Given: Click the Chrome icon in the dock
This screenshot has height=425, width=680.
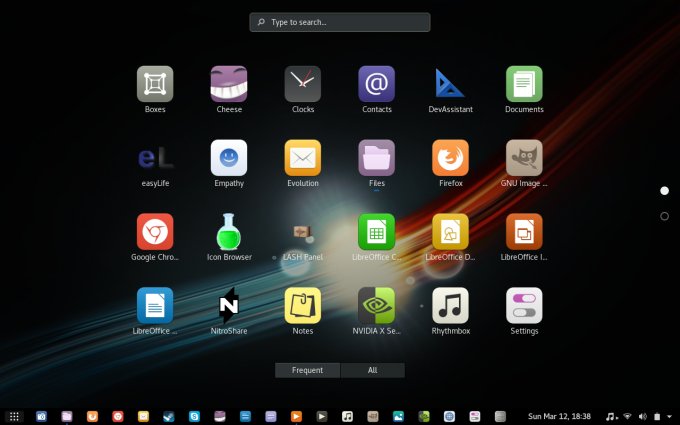Looking at the screenshot, I should (118, 416).
